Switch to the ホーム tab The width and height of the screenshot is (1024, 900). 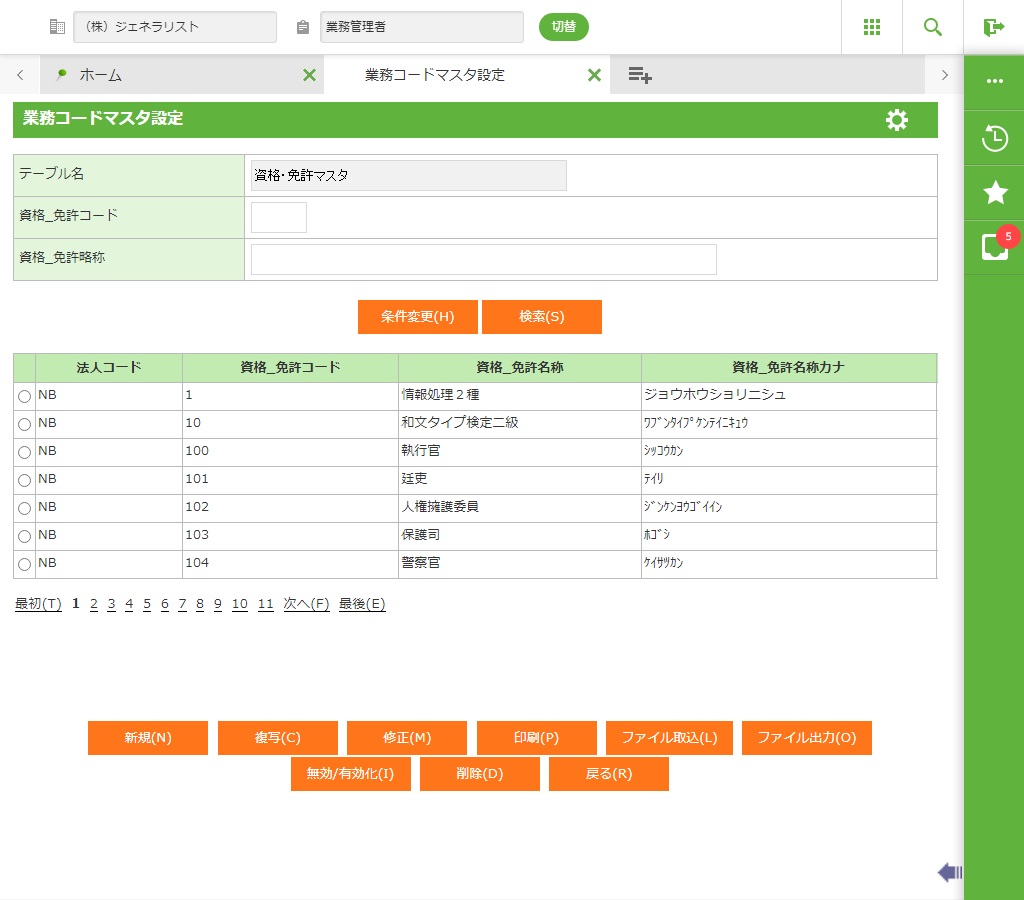[x=101, y=75]
